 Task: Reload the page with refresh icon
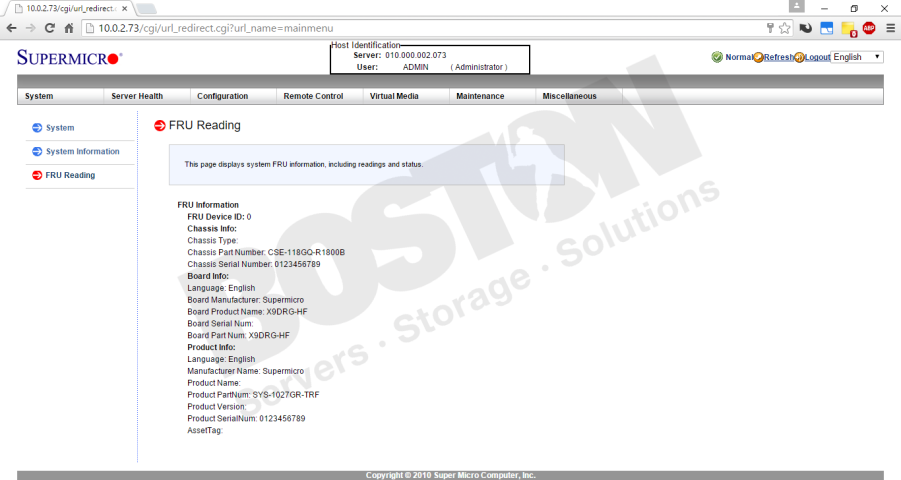pos(50,28)
